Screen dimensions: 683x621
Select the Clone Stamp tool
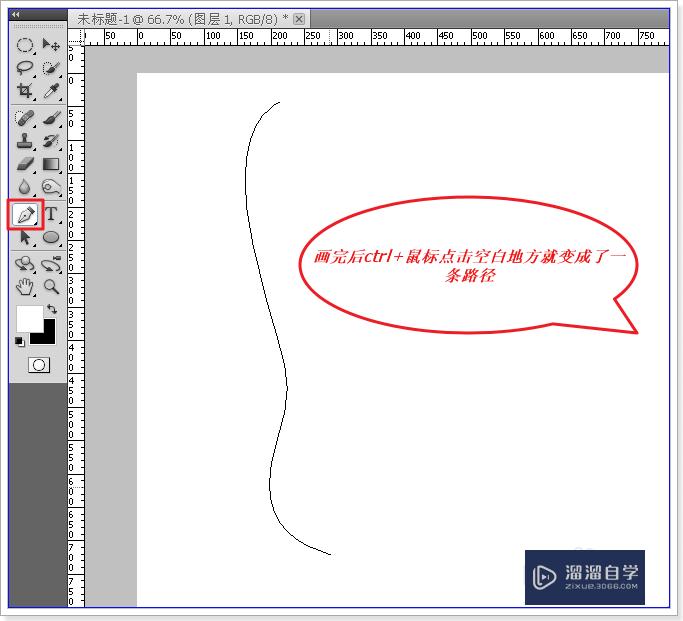24,141
